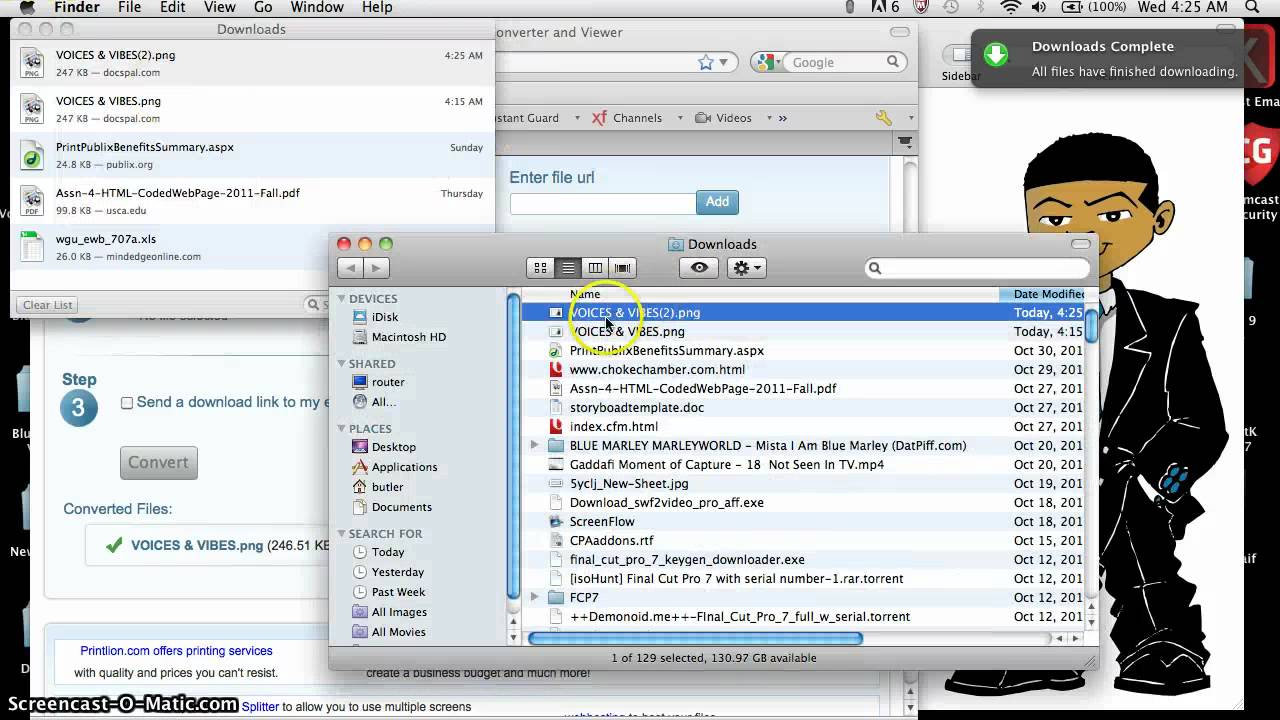Click the Enter file url field
Image resolution: width=1280 pixels, height=720 pixels.
pos(603,204)
